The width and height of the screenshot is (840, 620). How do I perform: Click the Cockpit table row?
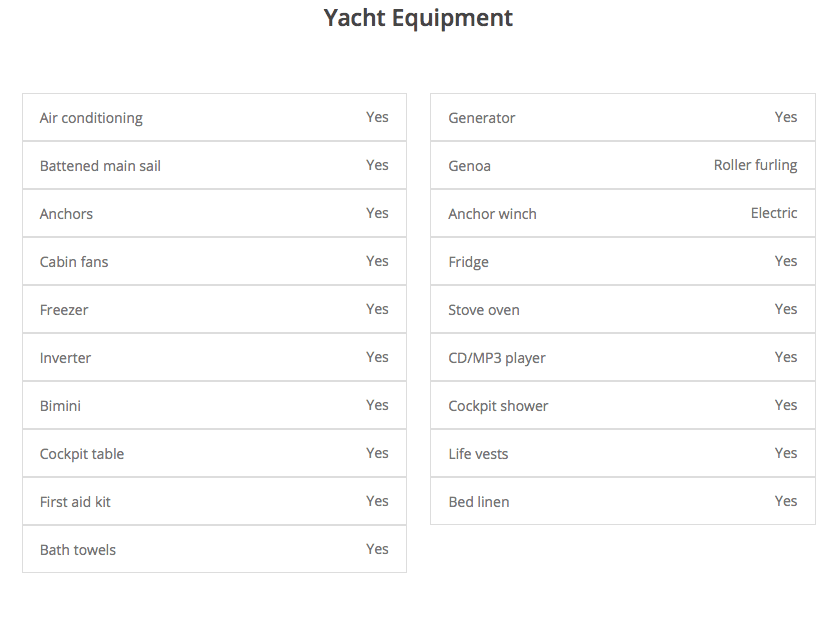(214, 453)
